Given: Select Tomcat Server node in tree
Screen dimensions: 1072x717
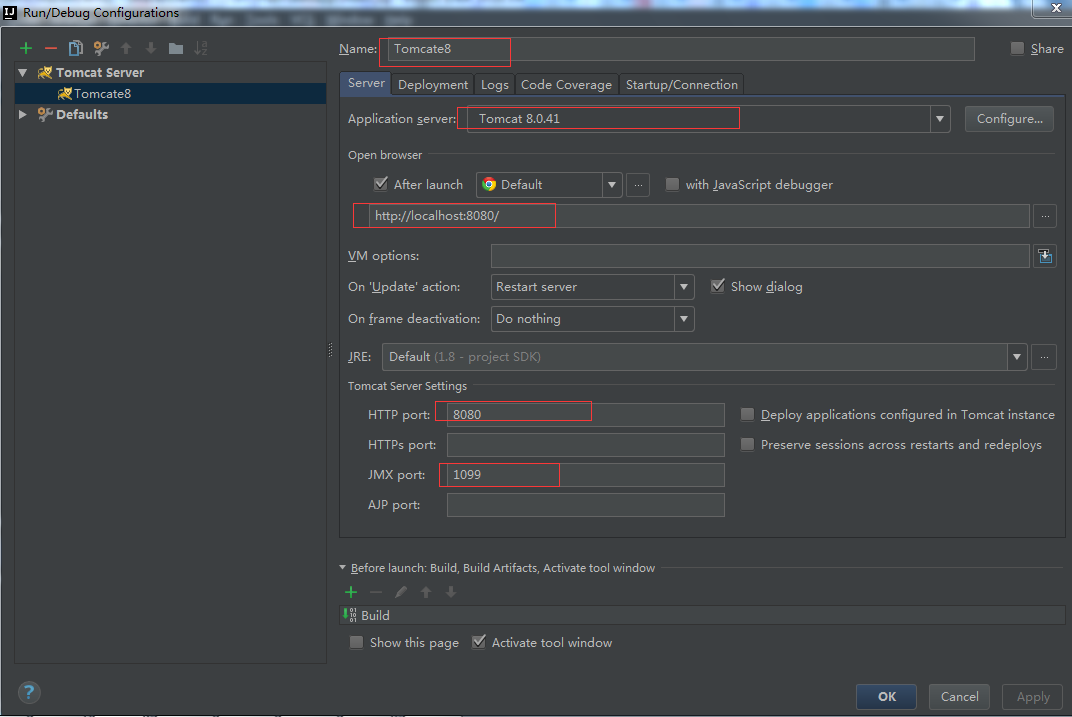Looking at the screenshot, I should (x=100, y=72).
